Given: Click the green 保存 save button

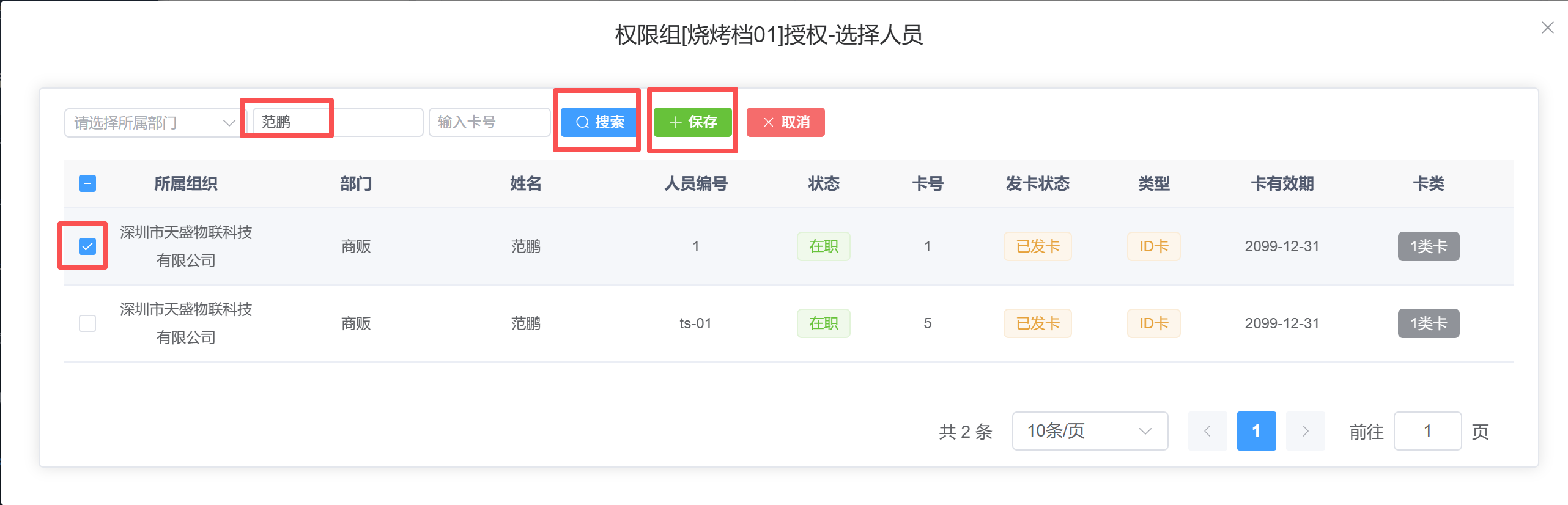Looking at the screenshot, I should 693,122.
